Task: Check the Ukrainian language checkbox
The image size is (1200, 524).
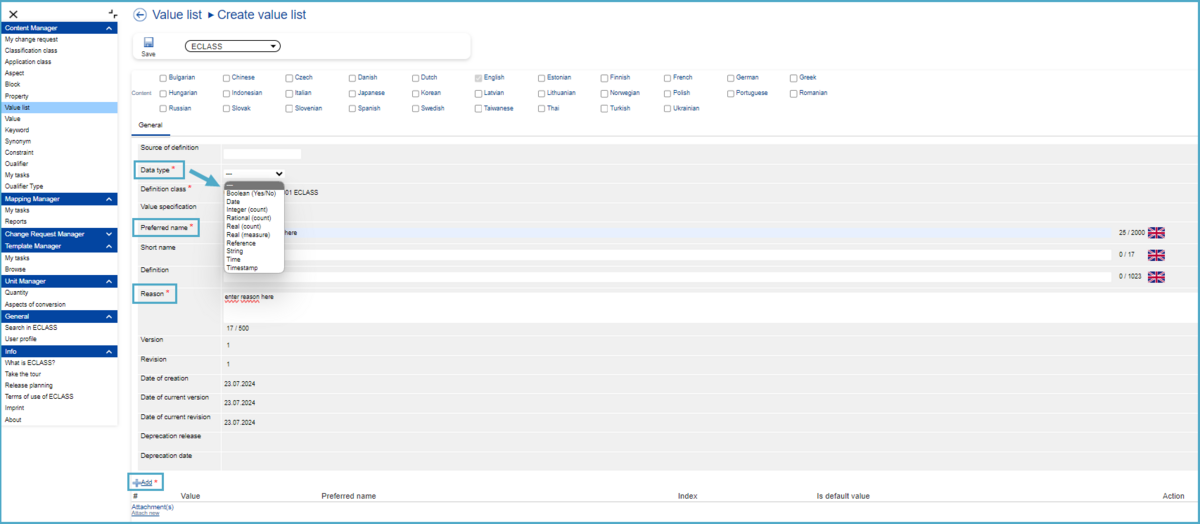Action: click(x=668, y=108)
